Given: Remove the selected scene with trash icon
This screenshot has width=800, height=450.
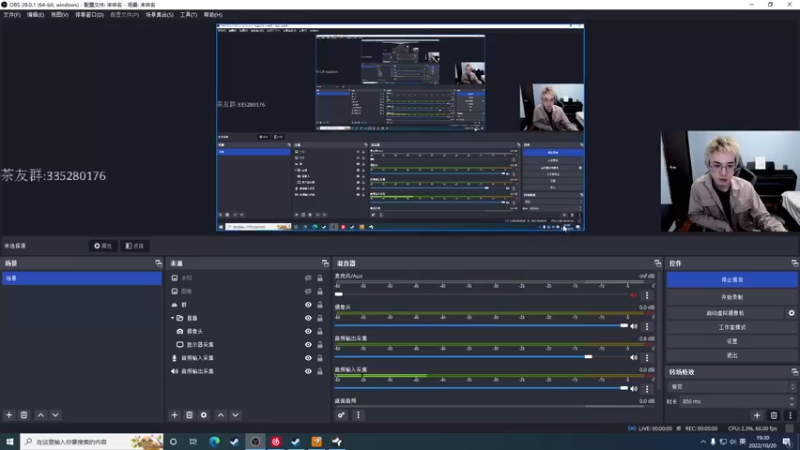Looking at the screenshot, I should [x=24, y=415].
